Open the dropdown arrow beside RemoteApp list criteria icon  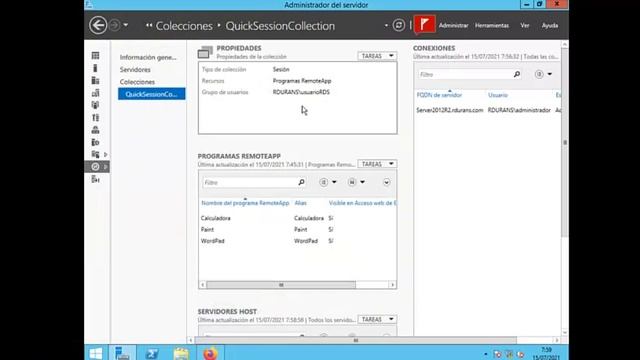(x=334, y=182)
